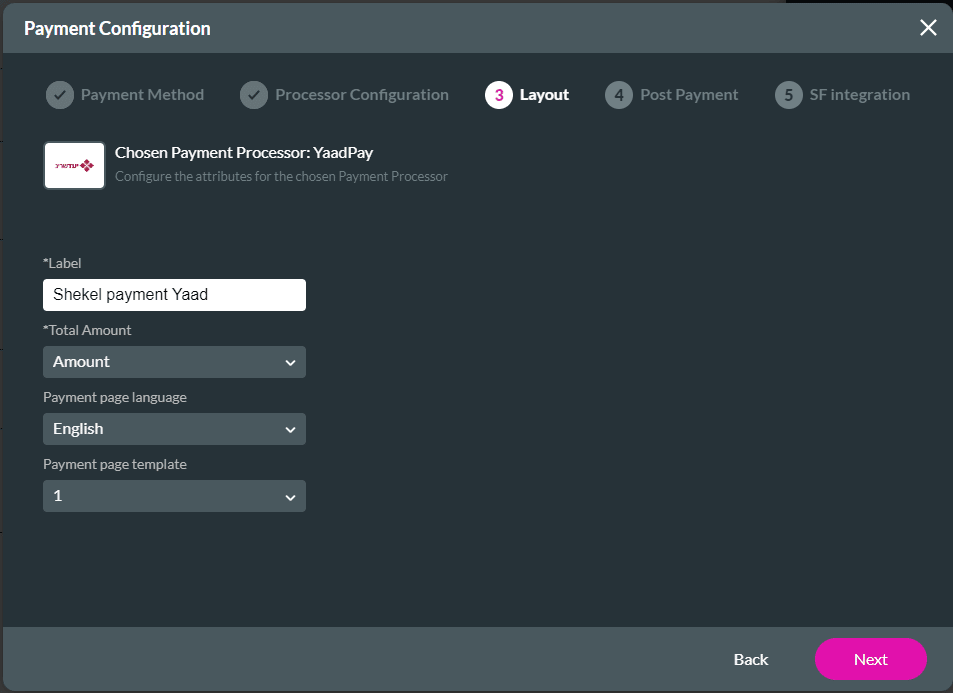The image size is (953, 693).
Task: Click the YaadPay processor logo
Action: coord(74,165)
